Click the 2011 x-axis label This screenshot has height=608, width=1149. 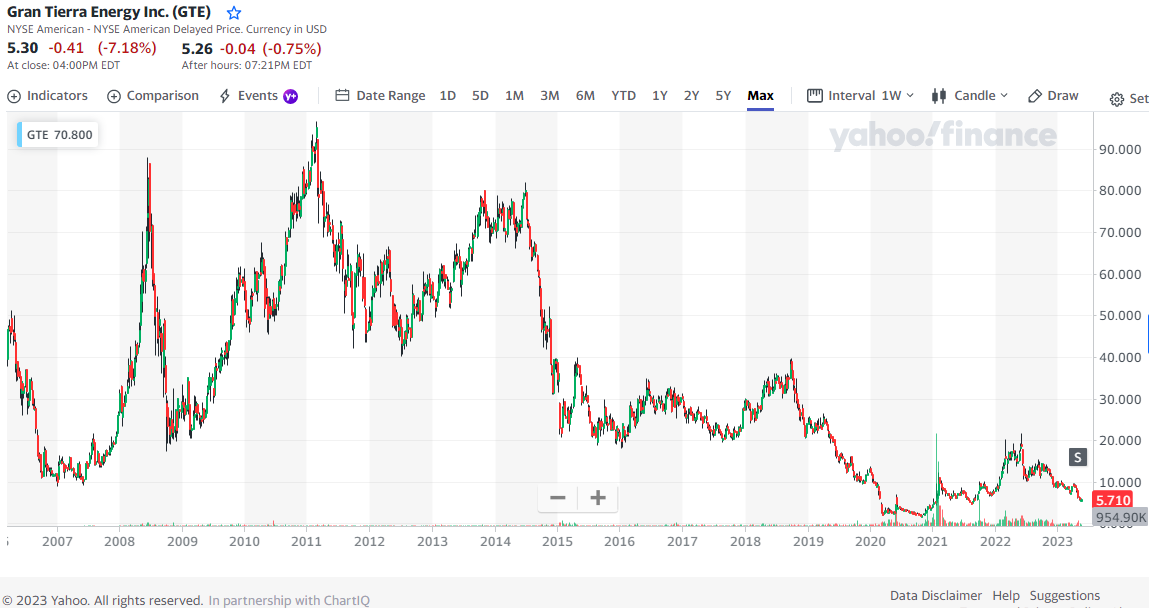coord(306,541)
